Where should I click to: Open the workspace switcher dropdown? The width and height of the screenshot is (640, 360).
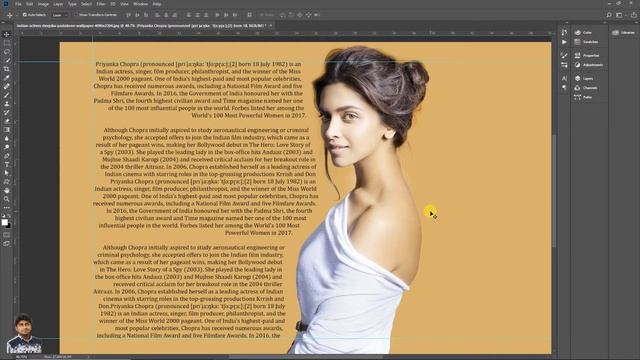point(620,15)
